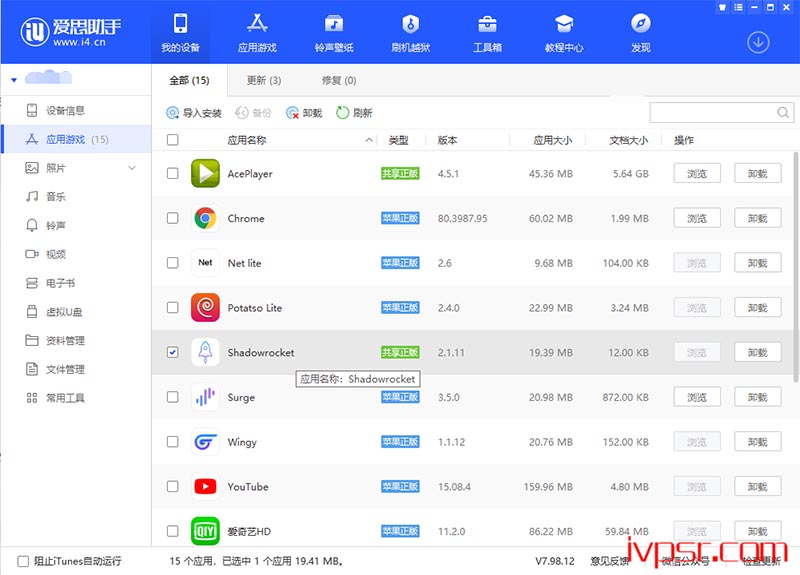Click YouTube app icon
The image size is (800, 575).
pos(205,486)
